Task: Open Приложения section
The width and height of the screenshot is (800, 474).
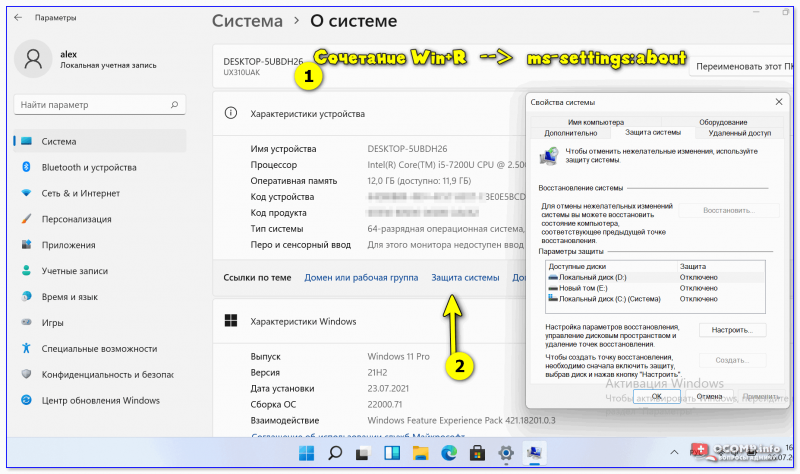Action: (100, 245)
